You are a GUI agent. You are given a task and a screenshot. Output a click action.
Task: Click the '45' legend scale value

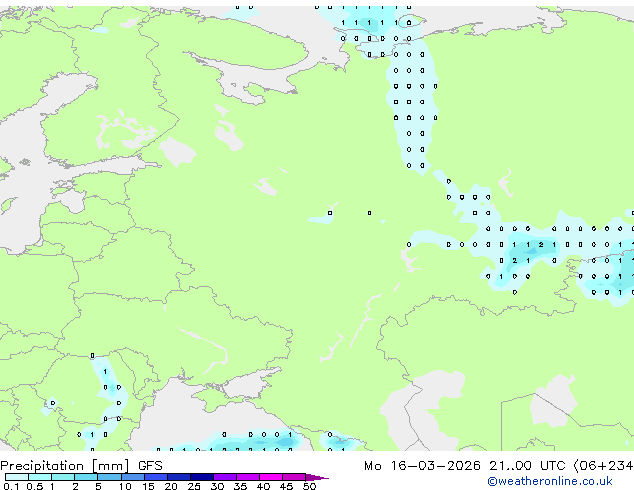pyautogui.click(x=286, y=486)
